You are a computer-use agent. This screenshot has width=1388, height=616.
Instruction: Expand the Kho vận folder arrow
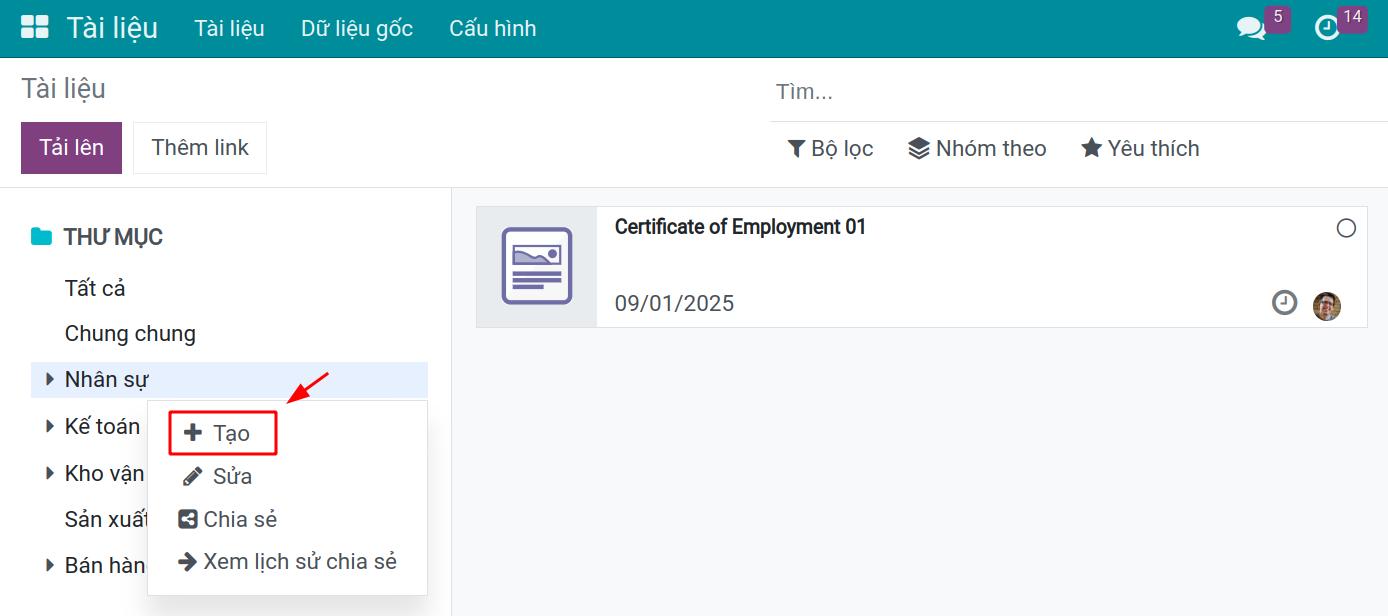coord(49,473)
